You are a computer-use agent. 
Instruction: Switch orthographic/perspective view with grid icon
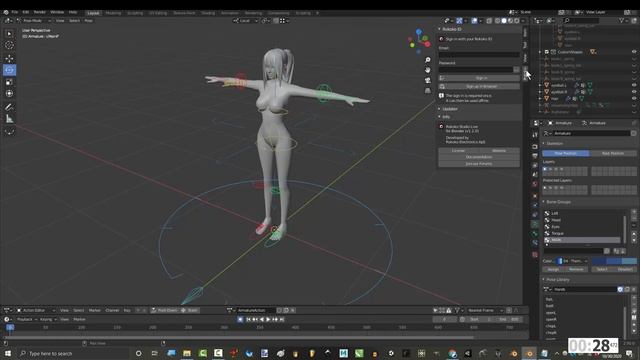tap(428, 90)
